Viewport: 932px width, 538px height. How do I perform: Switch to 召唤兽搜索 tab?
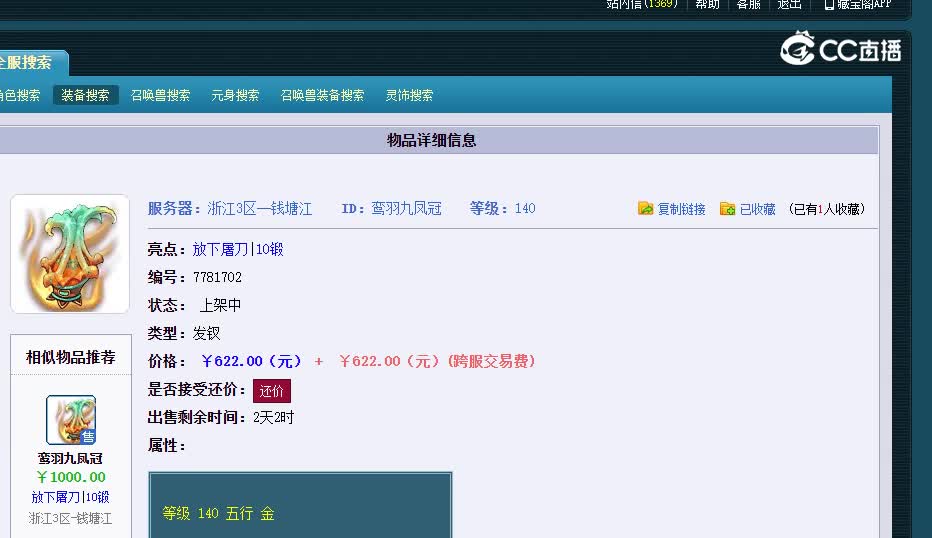click(160, 95)
